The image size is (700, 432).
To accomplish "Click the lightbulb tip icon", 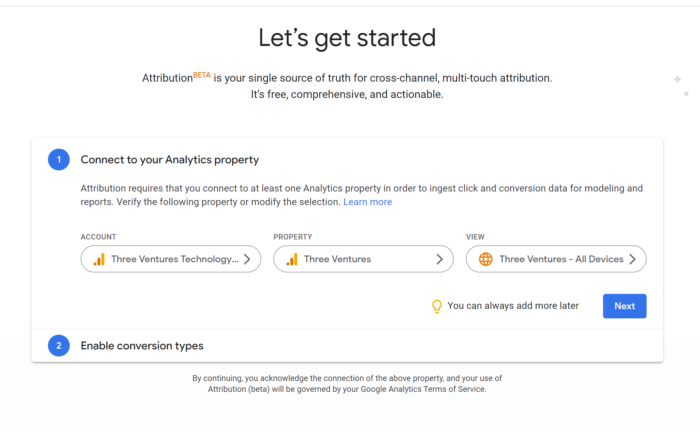I will tap(436, 306).
